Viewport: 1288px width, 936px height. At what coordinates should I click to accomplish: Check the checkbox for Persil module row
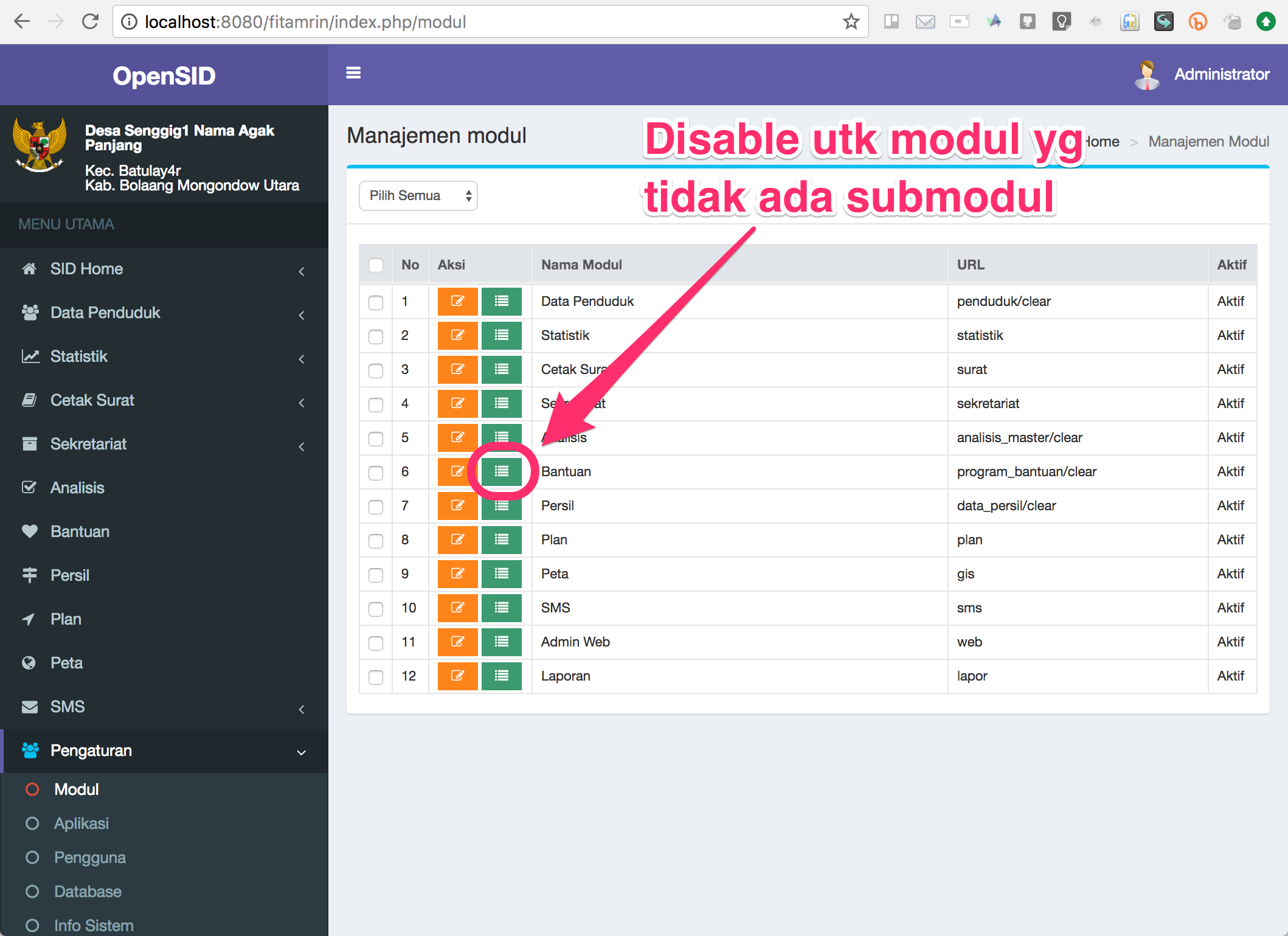pos(375,505)
